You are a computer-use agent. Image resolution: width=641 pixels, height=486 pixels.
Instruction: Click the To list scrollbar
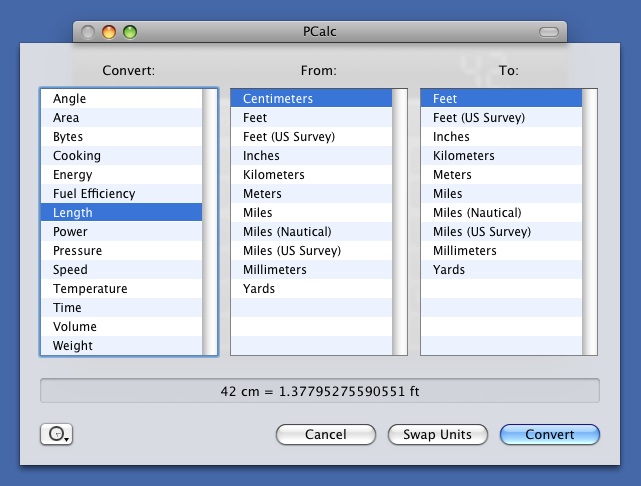pos(590,222)
